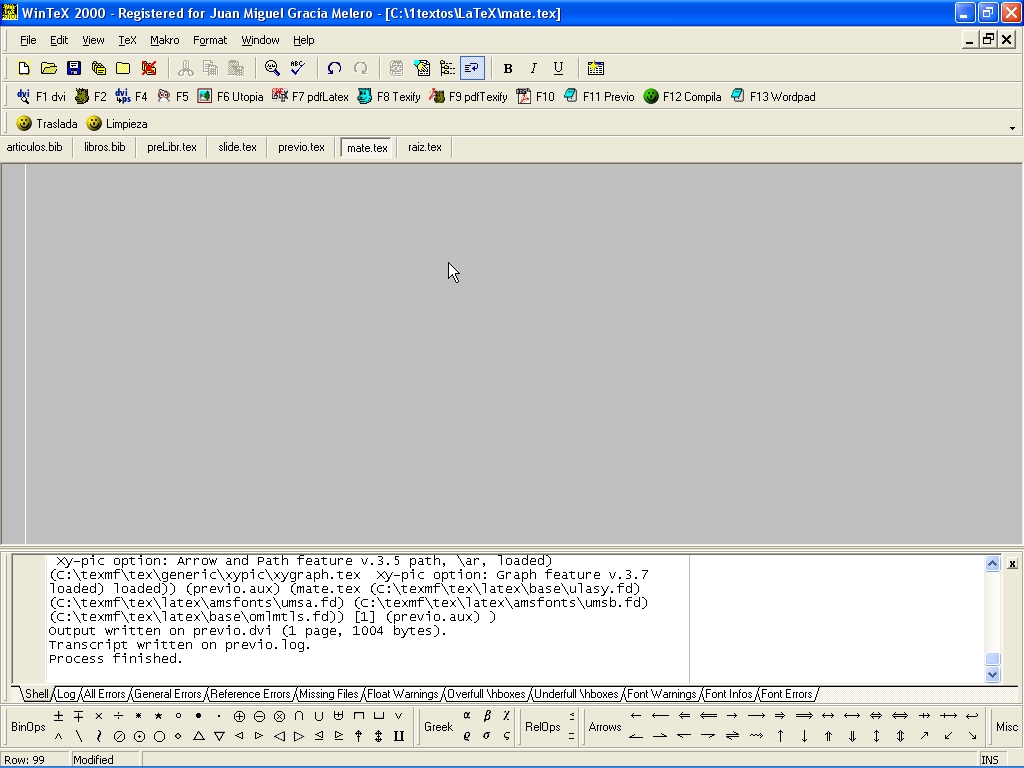Run the ABC spell check icon
Viewport: 1024px width, 768px height.
coord(298,68)
